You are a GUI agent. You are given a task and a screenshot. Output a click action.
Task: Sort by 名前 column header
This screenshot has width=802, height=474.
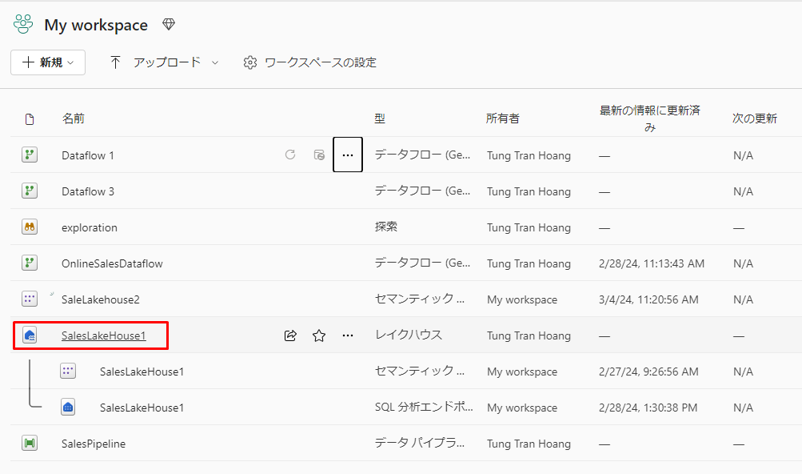pos(73,119)
